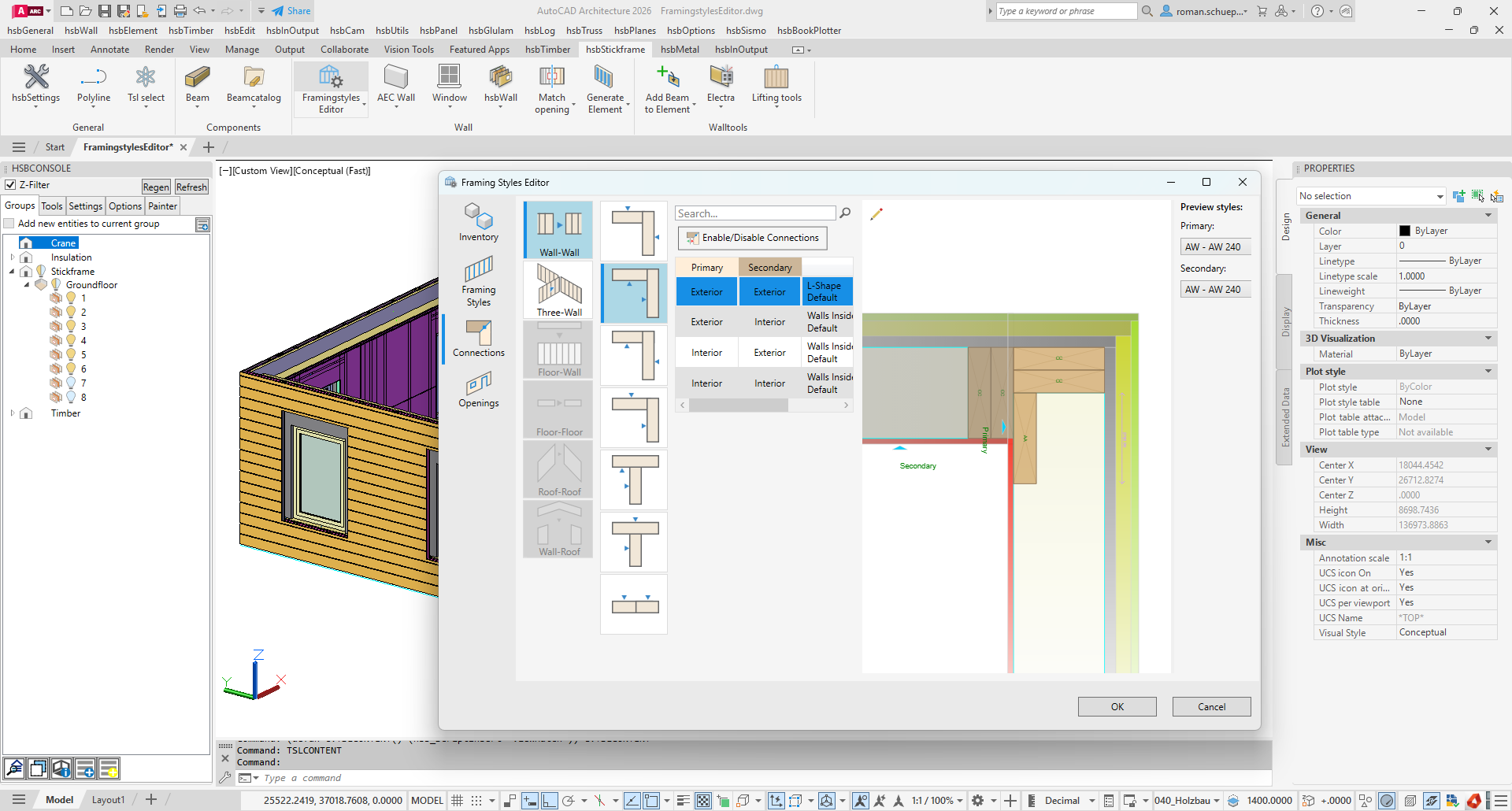1512x811 pixels.
Task: Toggle the Groundfloor lightbulb visibility
Action: (x=56, y=284)
